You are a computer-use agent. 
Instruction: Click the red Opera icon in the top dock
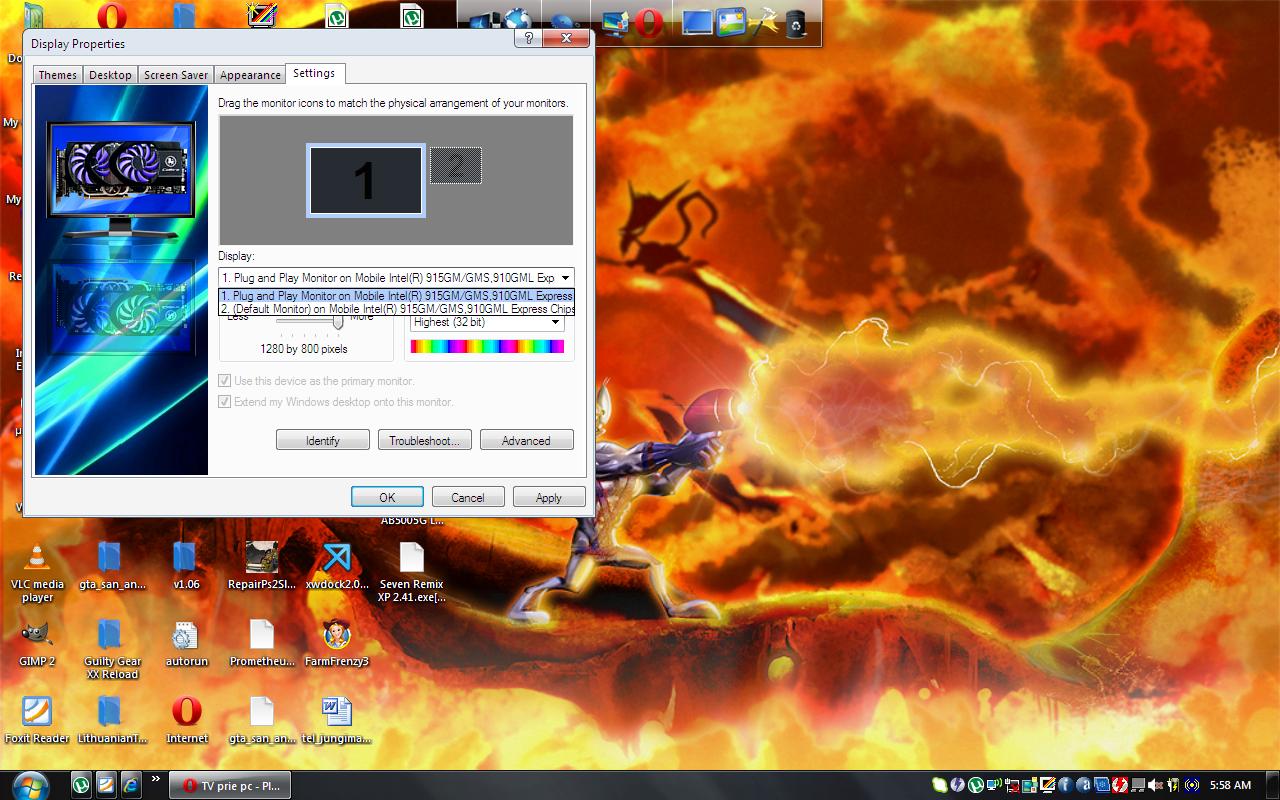point(648,23)
